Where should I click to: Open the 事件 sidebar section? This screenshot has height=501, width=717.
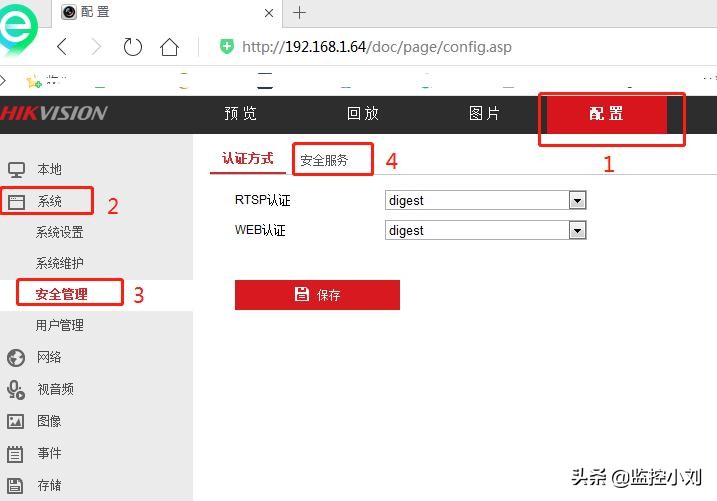point(49,453)
